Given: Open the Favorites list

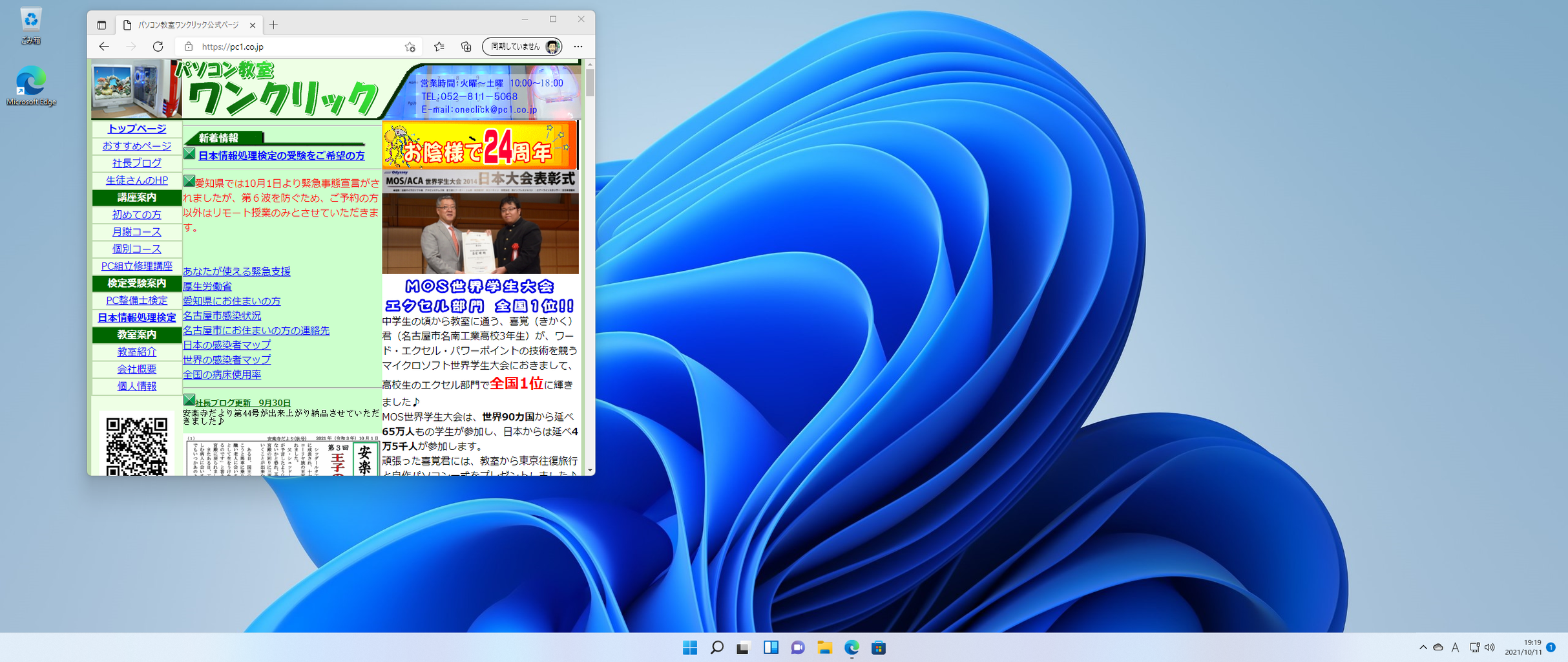Looking at the screenshot, I should pyautogui.click(x=439, y=47).
